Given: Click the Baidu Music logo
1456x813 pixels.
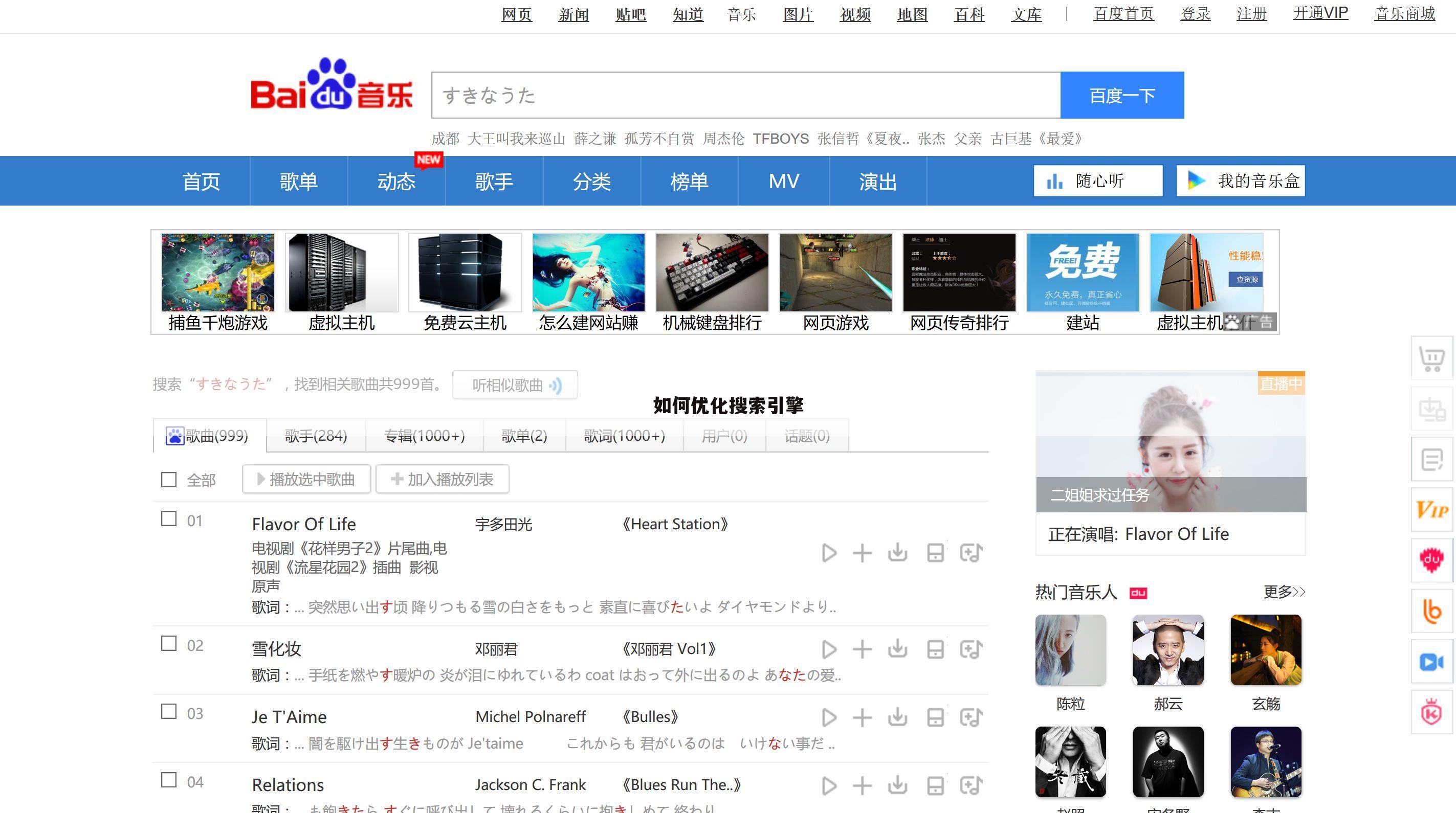Looking at the screenshot, I should 332,84.
